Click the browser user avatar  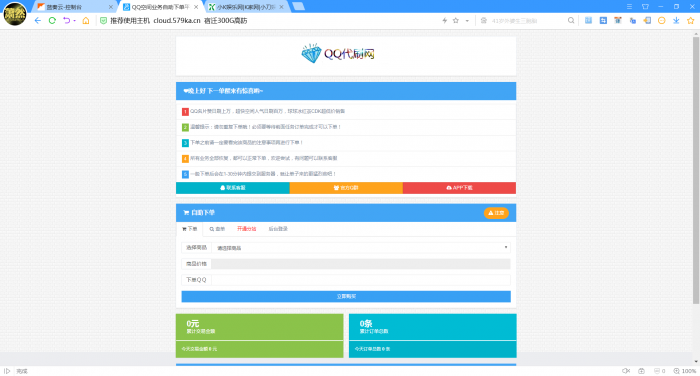(x=15, y=14)
